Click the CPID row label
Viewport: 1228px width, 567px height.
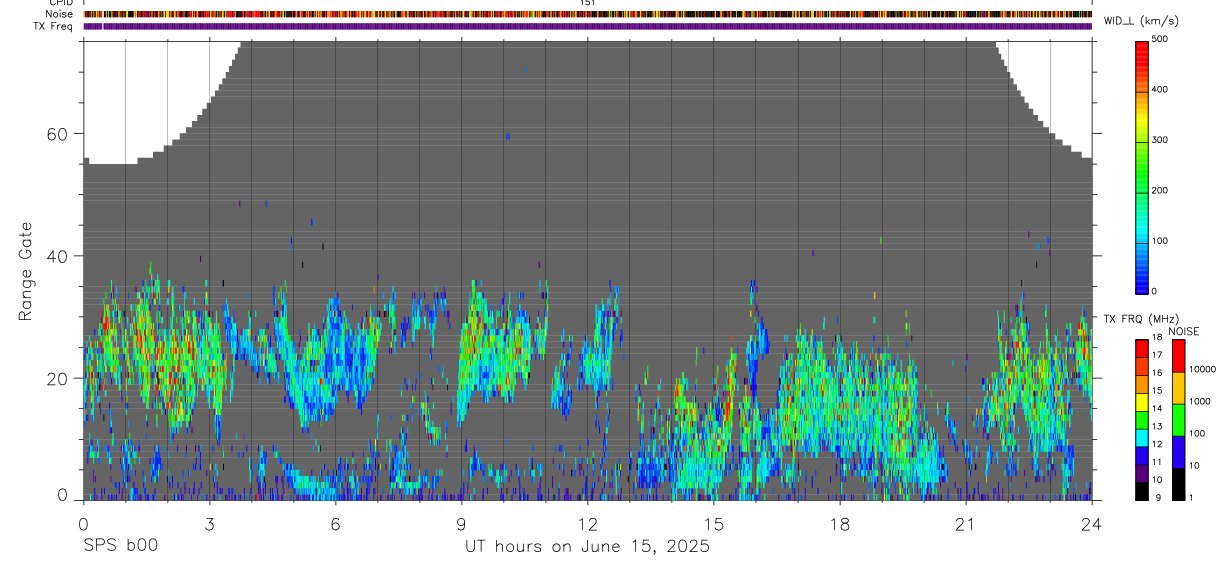click(60, 4)
